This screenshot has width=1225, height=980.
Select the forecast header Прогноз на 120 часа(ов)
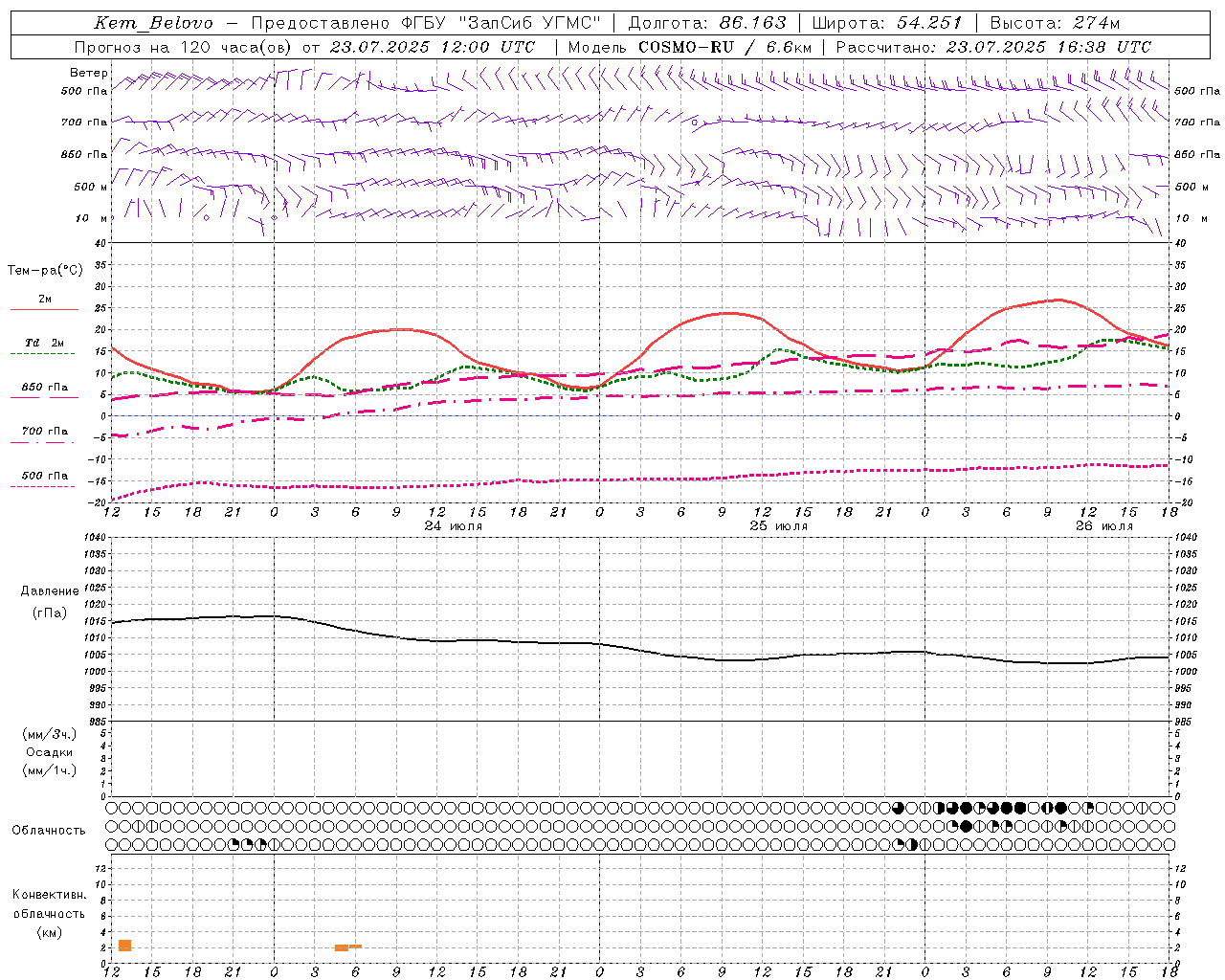click(185, 47)
